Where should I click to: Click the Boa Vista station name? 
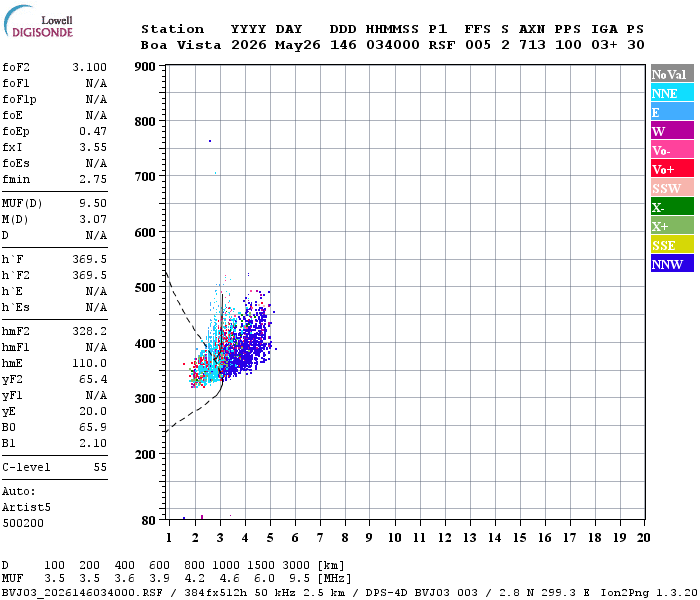181,45
